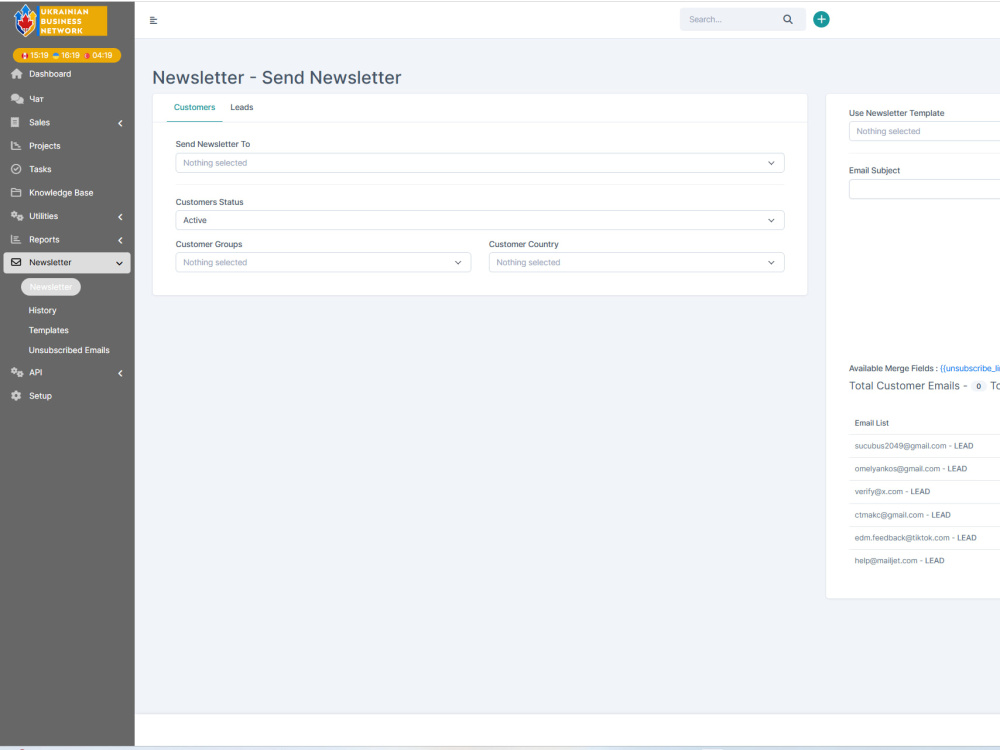1000x750 pixels.
Task: Click the Projects chart icon
Action: coord(16,146)
